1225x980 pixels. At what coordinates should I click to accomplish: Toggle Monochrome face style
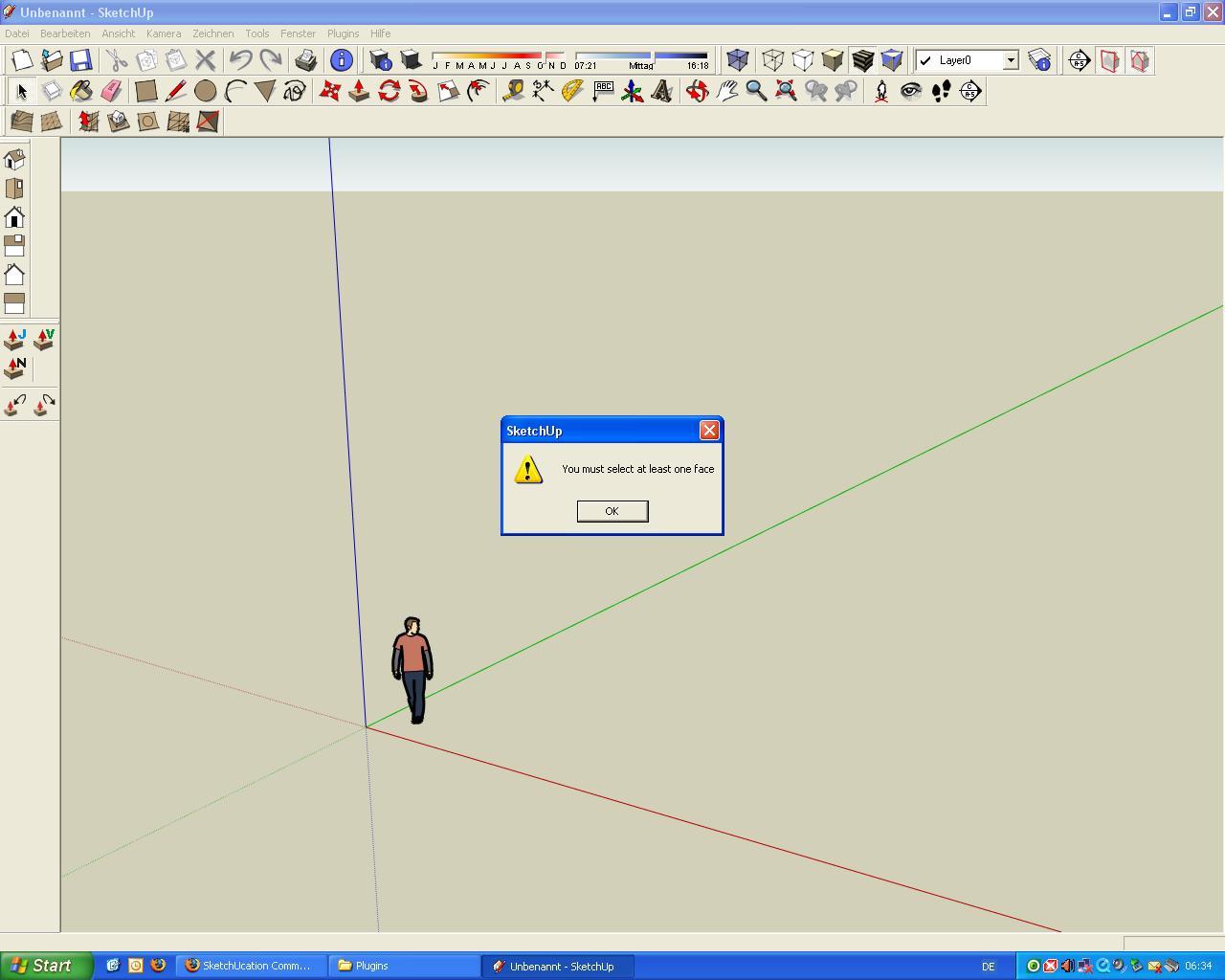[x=891, y=60]
